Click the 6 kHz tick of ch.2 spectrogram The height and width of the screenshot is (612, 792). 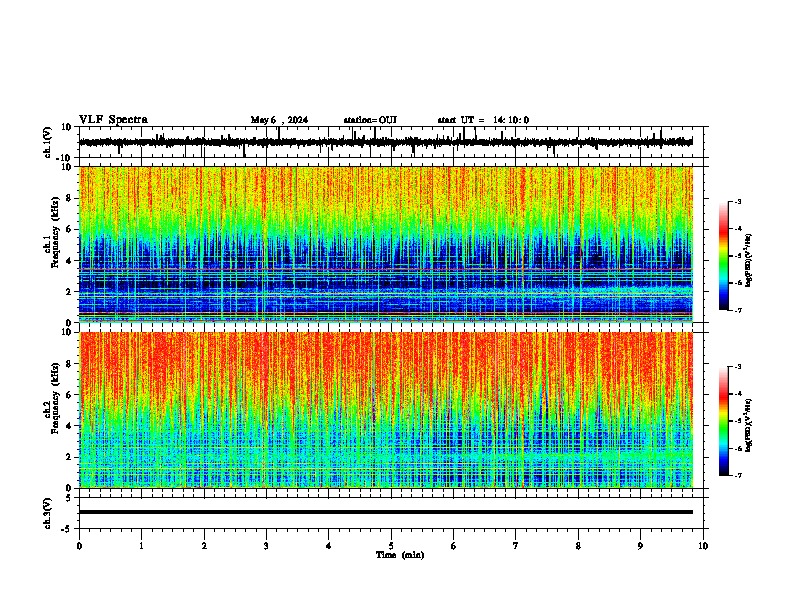coord(69,395)
